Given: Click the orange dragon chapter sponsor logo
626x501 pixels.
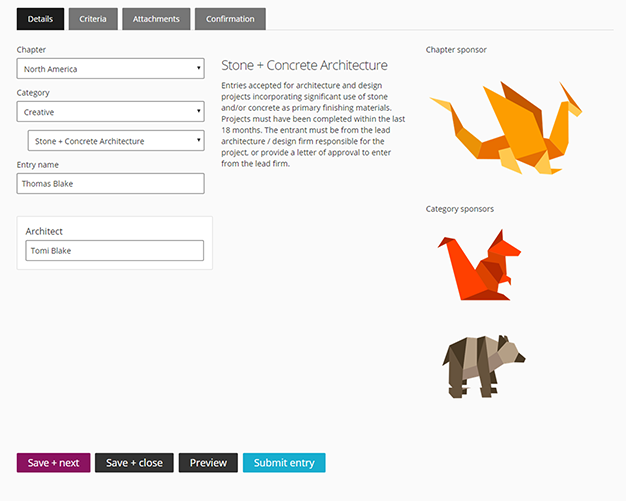Looking at the screenshot, I should click(505, 127).
